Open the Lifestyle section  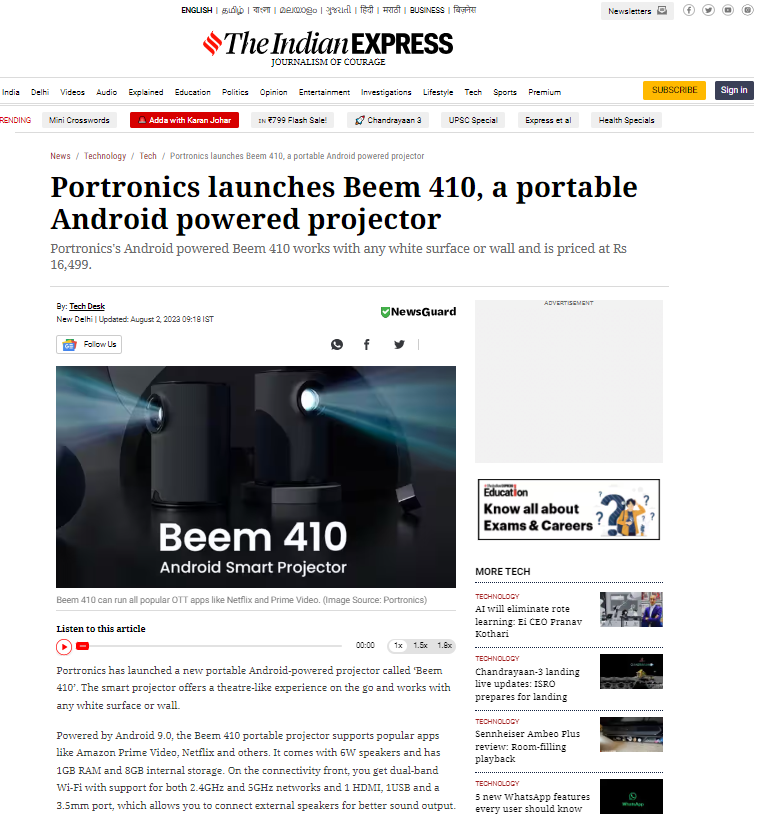pyautogui.click(x=438, y=92)
